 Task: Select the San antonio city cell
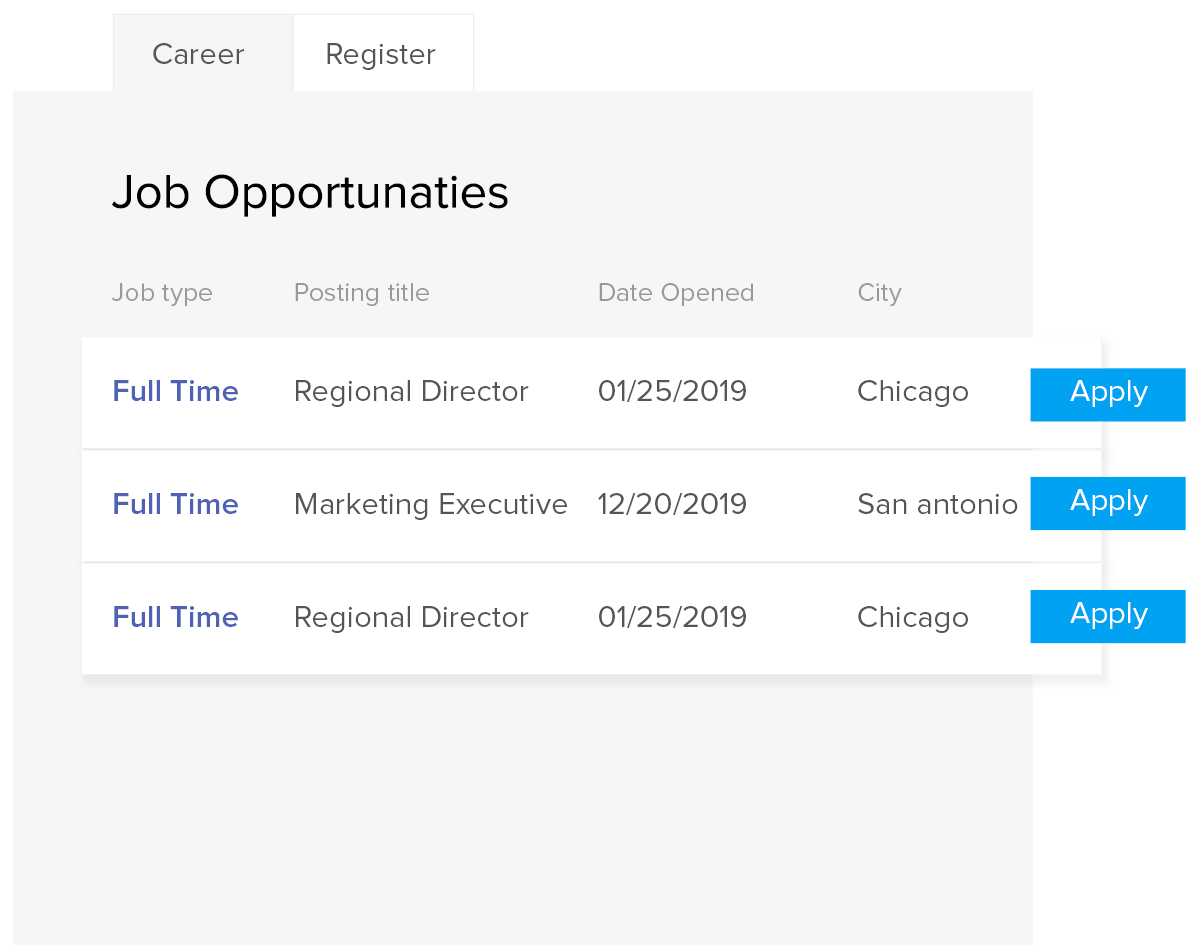click(937, 504)
